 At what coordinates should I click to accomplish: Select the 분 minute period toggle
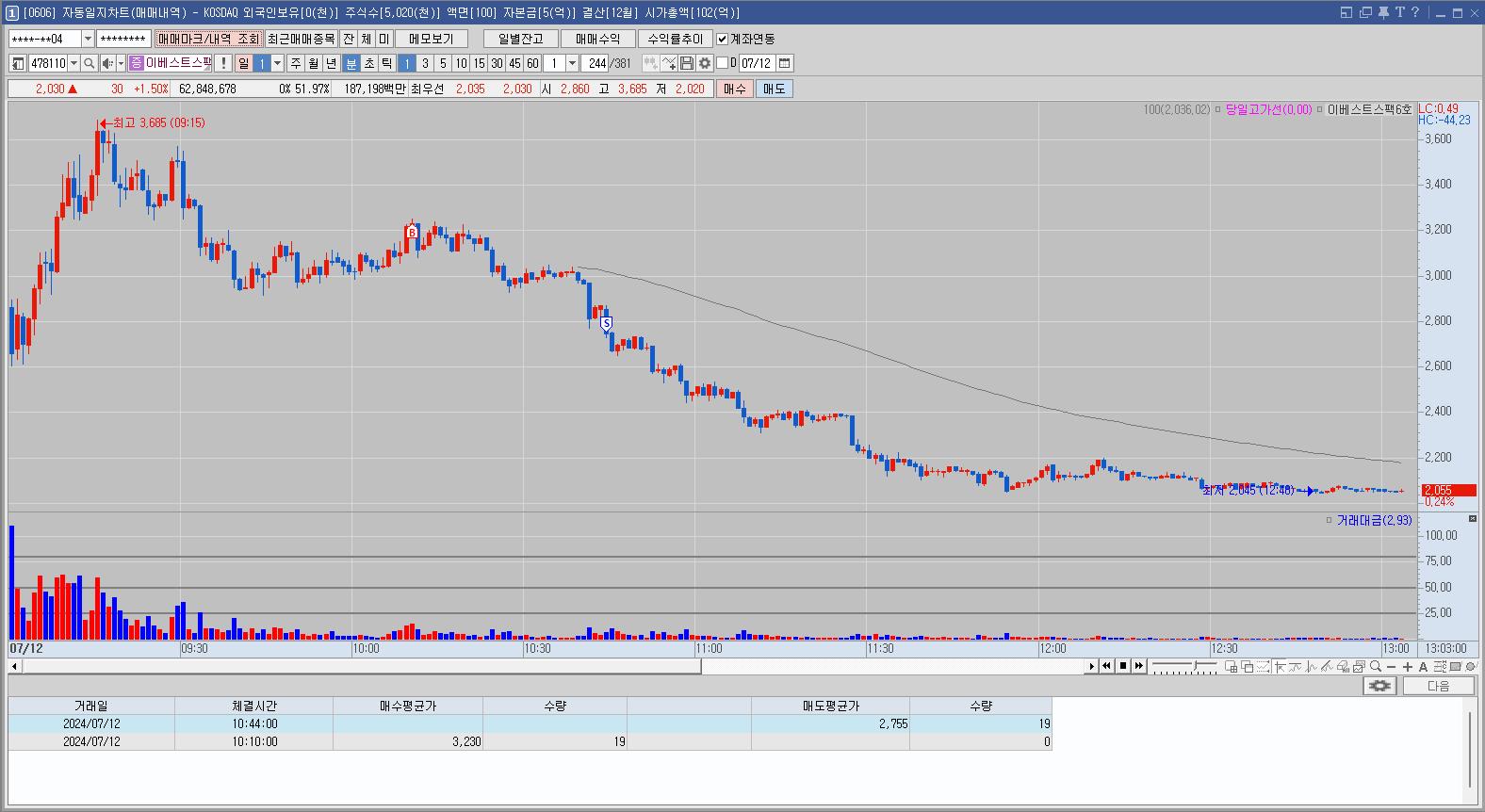pyautogui.click(x=351, y=63)
